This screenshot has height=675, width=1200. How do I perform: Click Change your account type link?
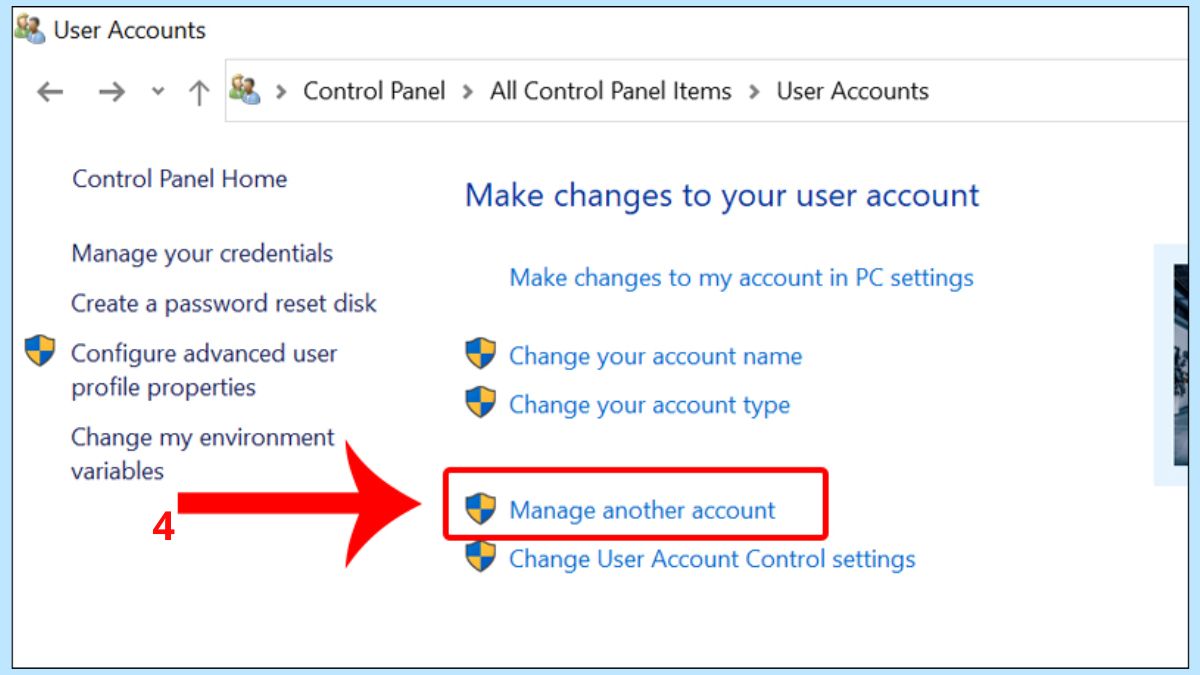click(x=650, y=405)
